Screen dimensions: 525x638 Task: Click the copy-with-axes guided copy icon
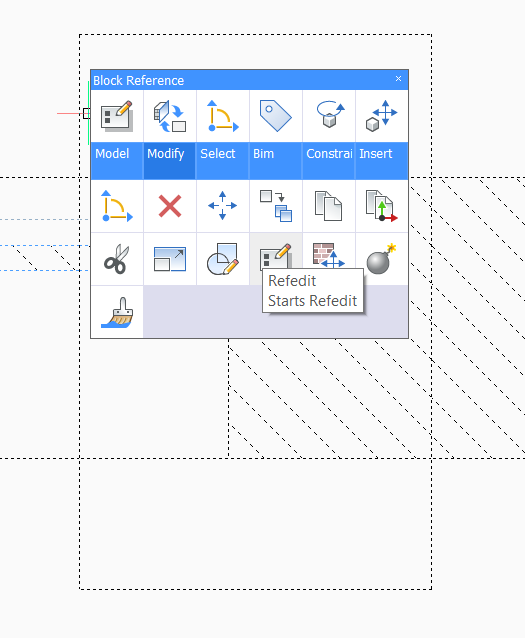[x=382, y=206]
